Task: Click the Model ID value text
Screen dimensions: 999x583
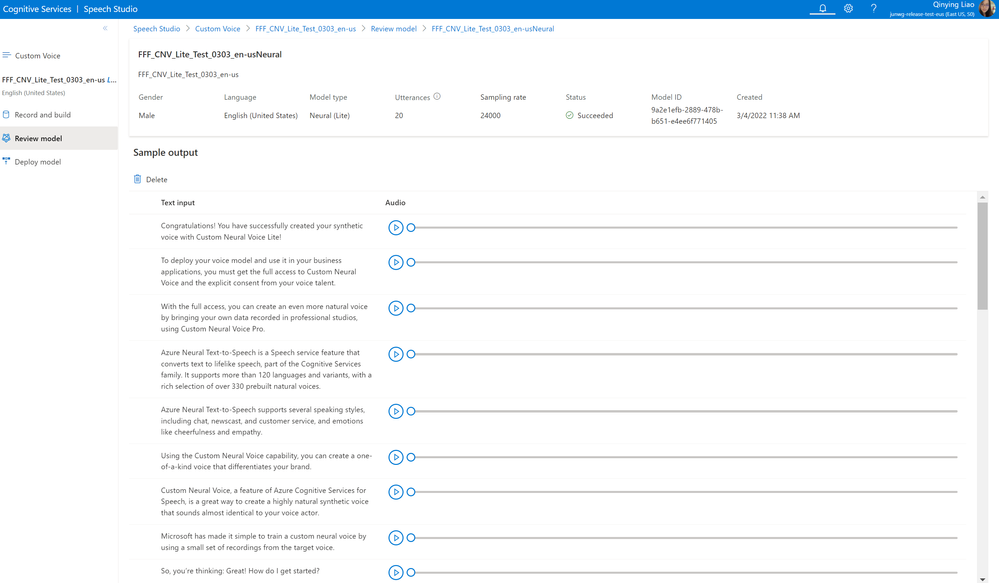Action: tap(687, 115)
